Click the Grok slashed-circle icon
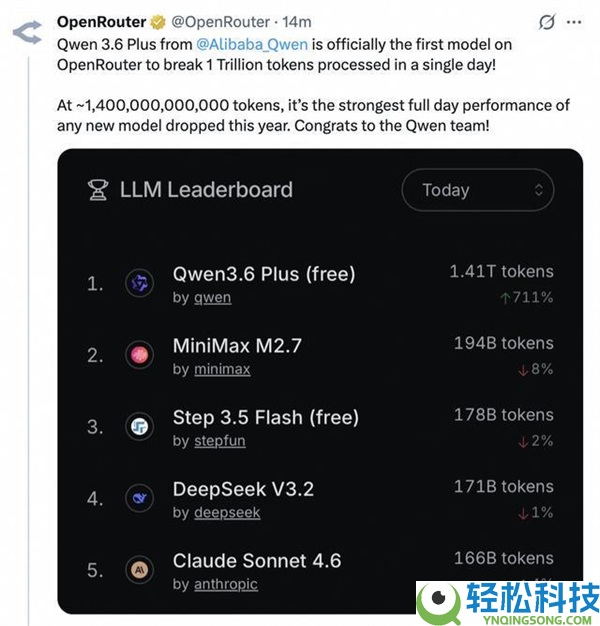Screen dimensions: 600x626 547,21
